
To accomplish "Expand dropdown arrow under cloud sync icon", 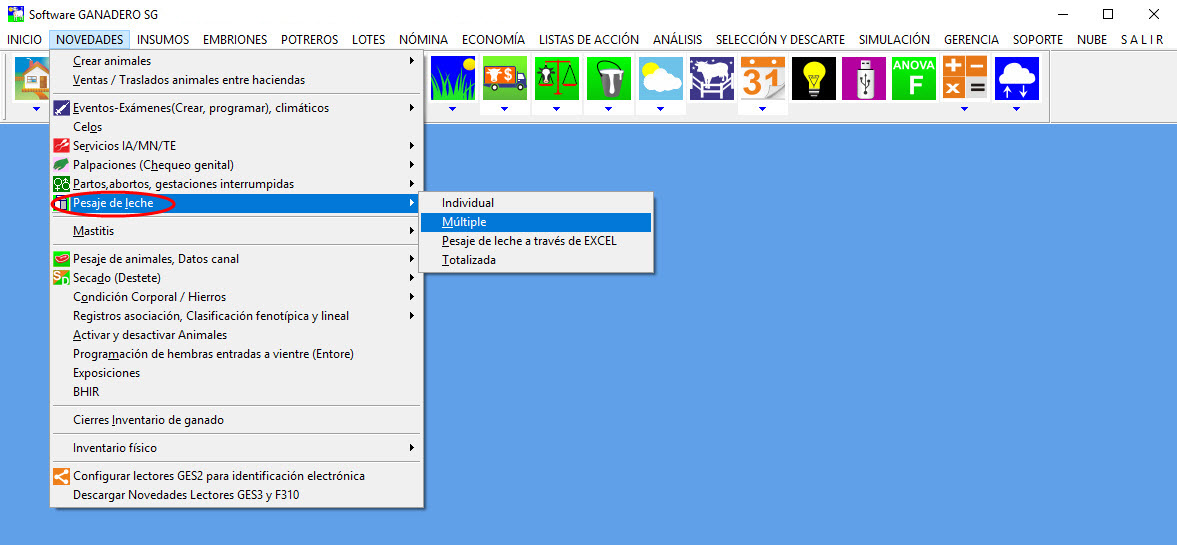I will (1016, 109).
